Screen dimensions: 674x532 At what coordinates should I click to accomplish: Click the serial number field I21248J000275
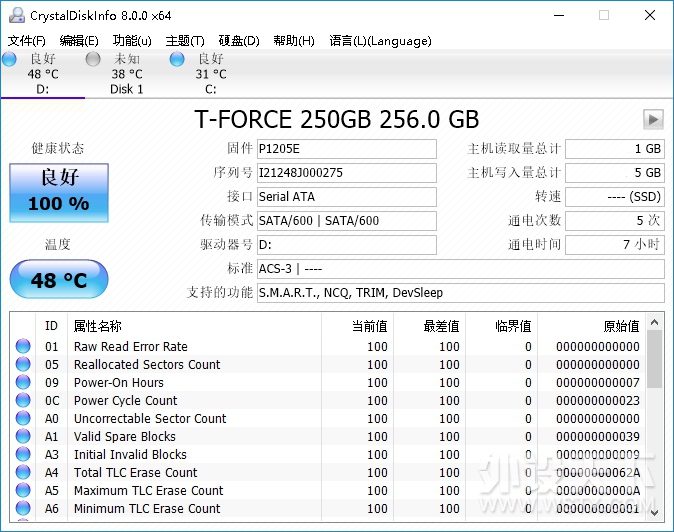[x=347, y=173]
